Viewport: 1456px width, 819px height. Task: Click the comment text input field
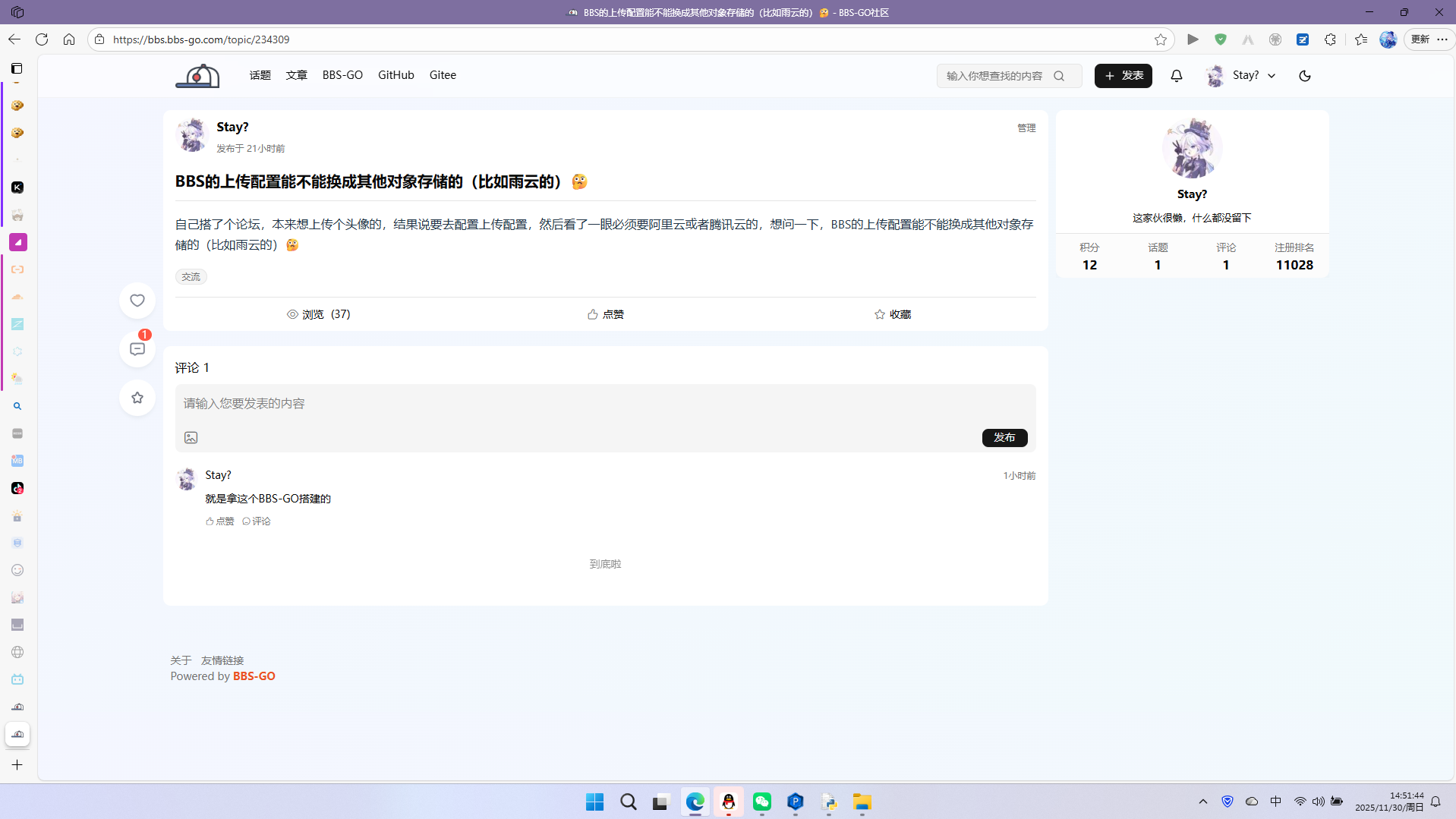pos(604,404)
